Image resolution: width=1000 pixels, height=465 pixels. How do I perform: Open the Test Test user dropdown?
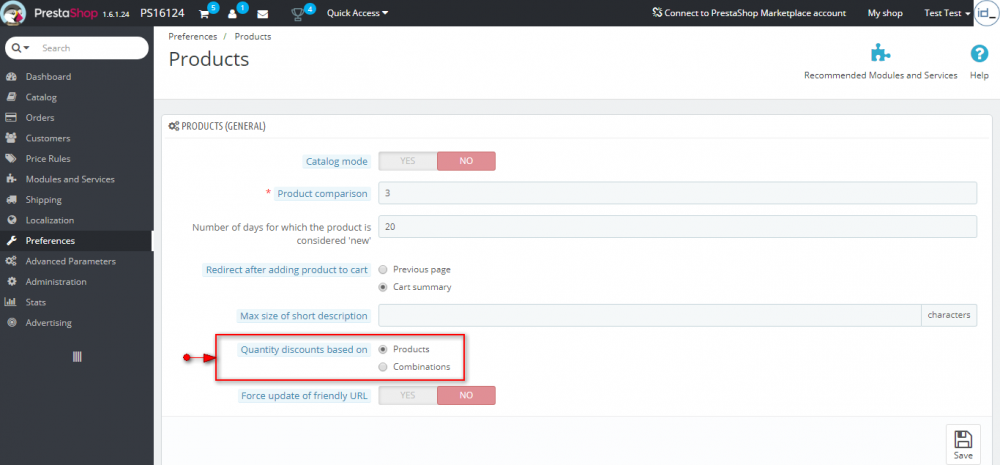click(947, 13)
